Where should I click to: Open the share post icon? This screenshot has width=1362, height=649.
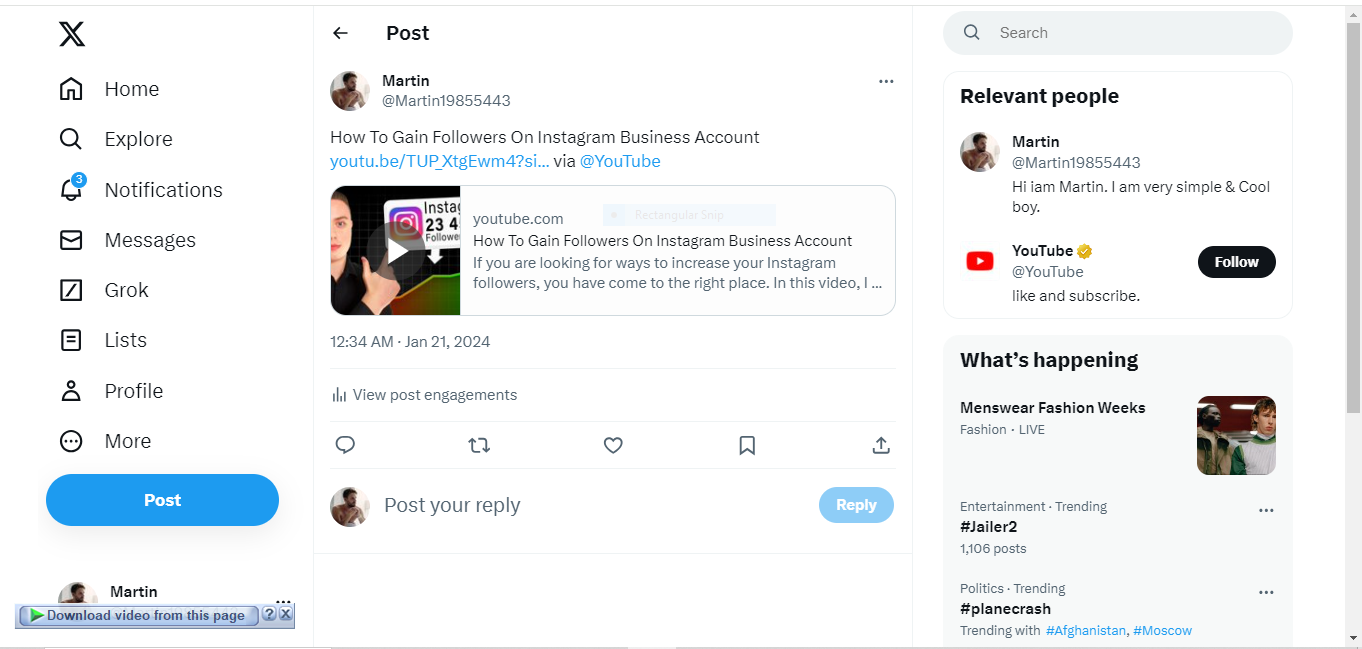click(x=881, y=445)
